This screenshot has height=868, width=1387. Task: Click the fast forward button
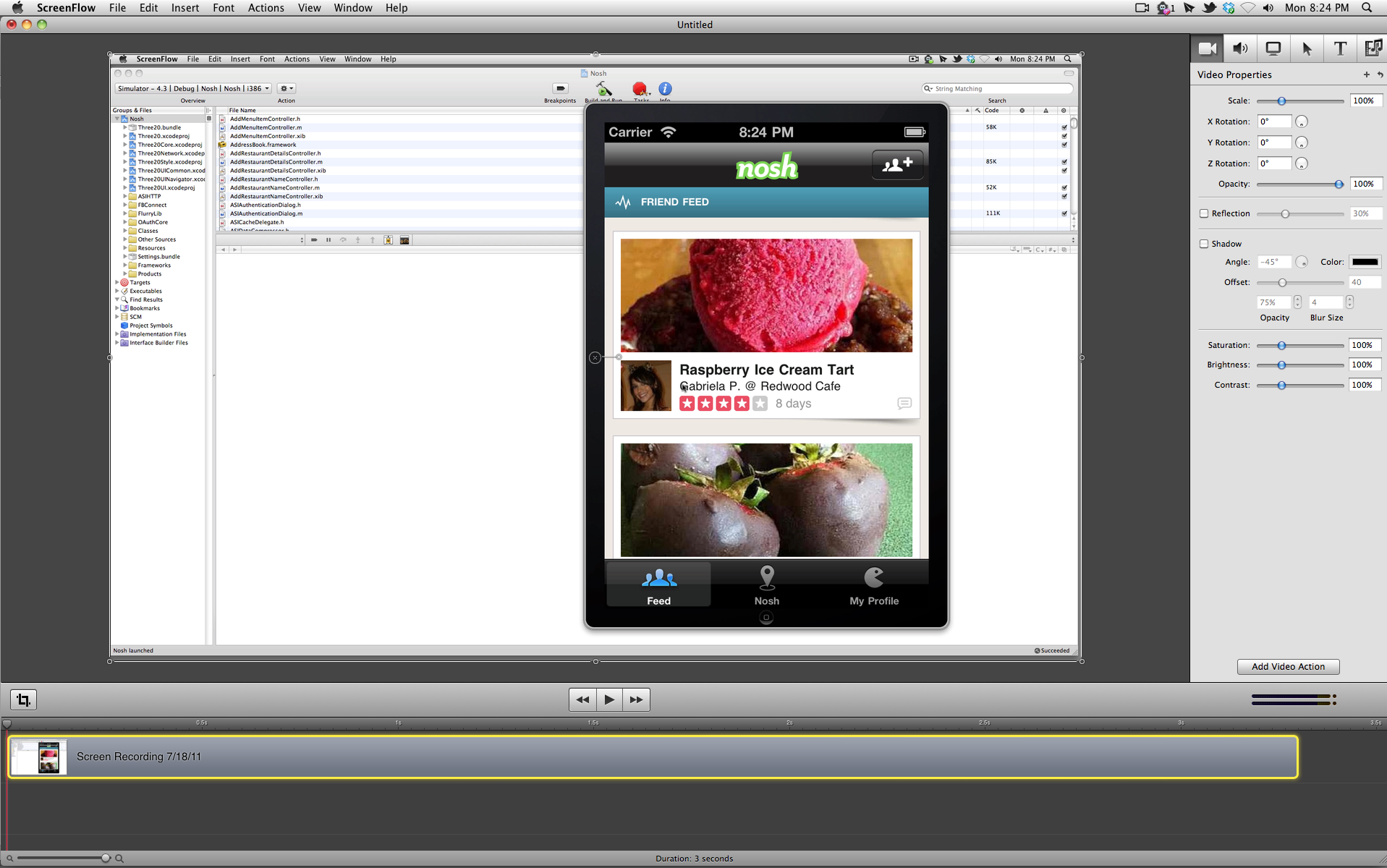(636, 699)
